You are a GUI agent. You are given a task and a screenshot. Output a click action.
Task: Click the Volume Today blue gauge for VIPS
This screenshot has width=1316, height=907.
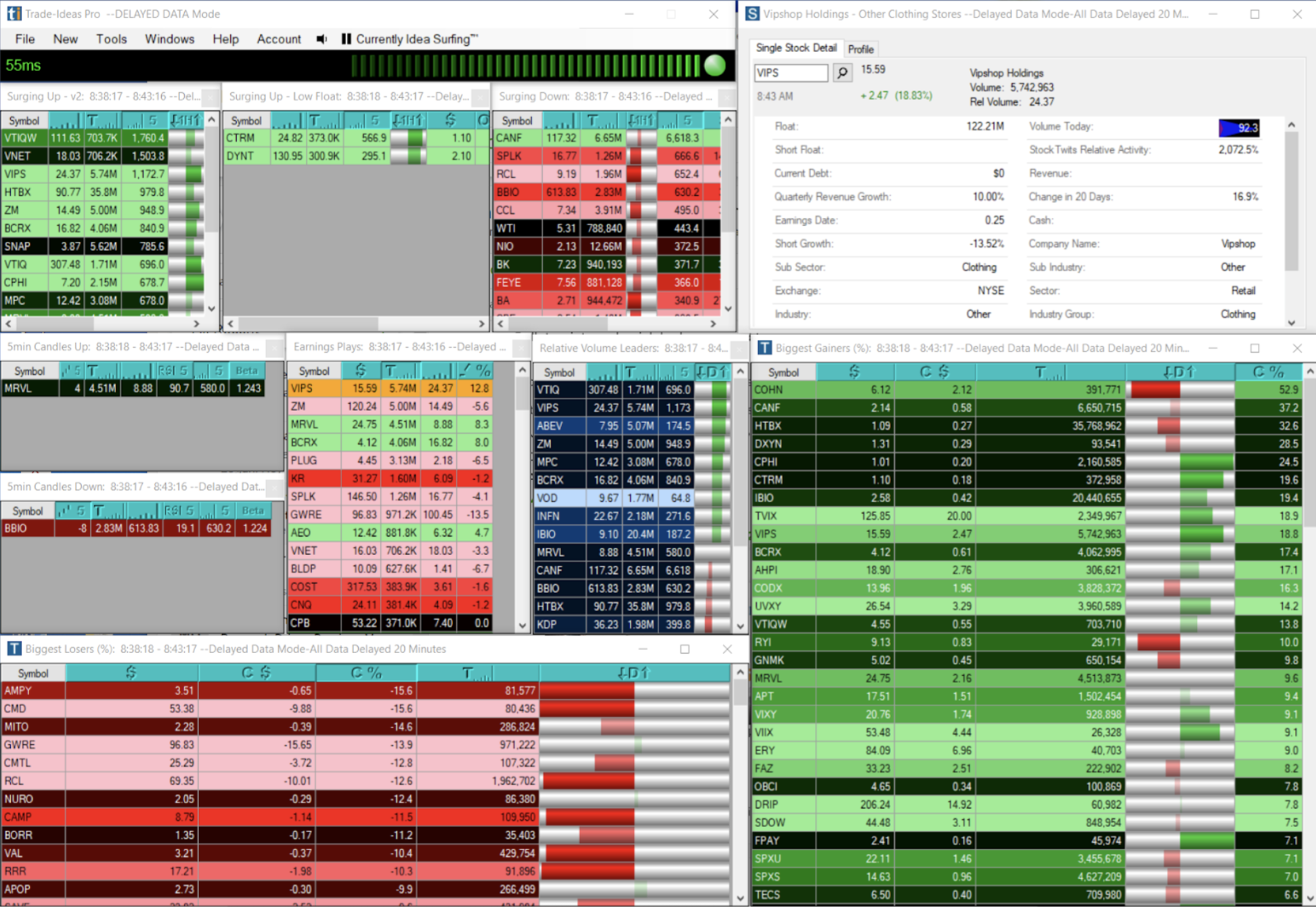[x=1238, y=127]
